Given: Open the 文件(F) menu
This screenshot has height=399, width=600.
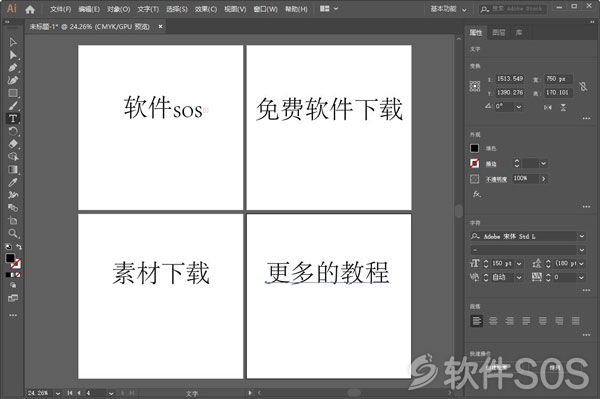Looking at the screenshot, I should [x=60, y=9].
